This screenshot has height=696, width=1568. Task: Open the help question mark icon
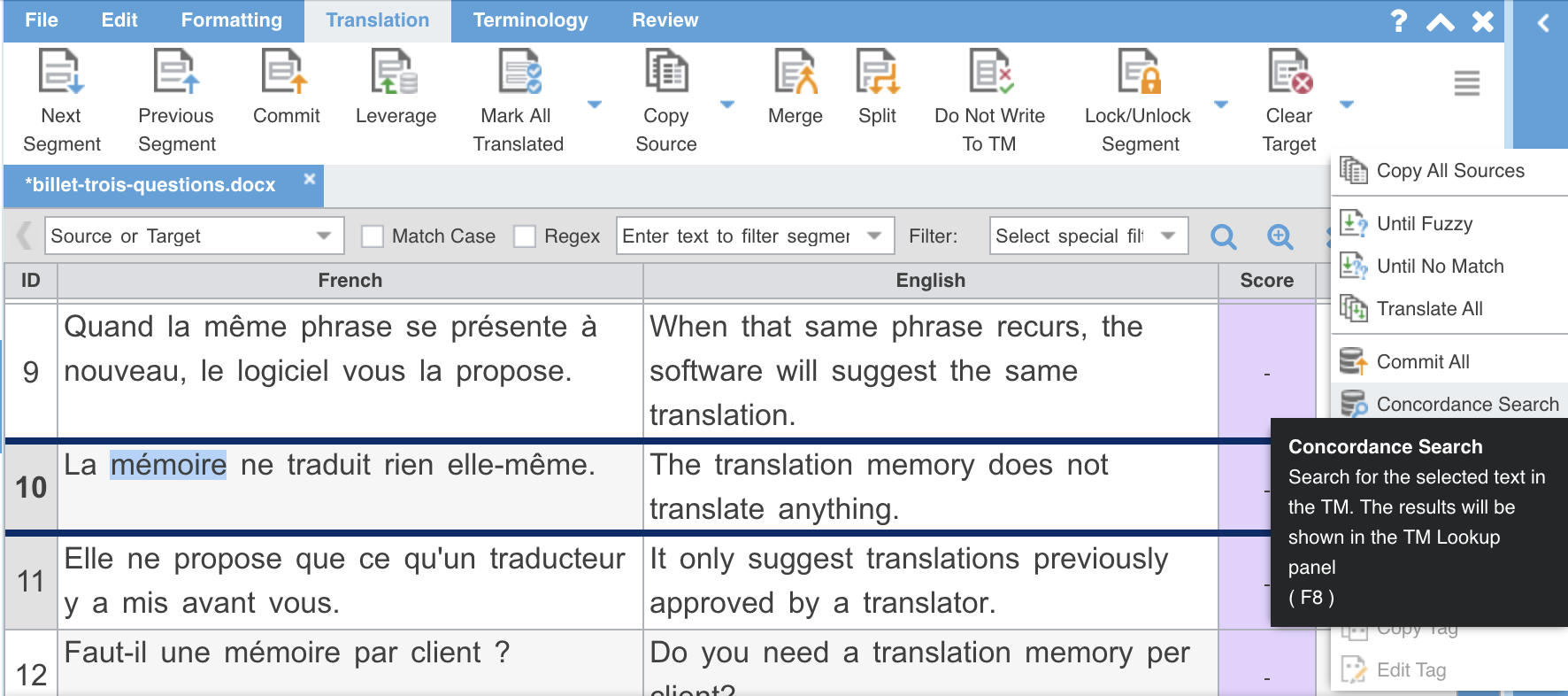point(1398,21)
